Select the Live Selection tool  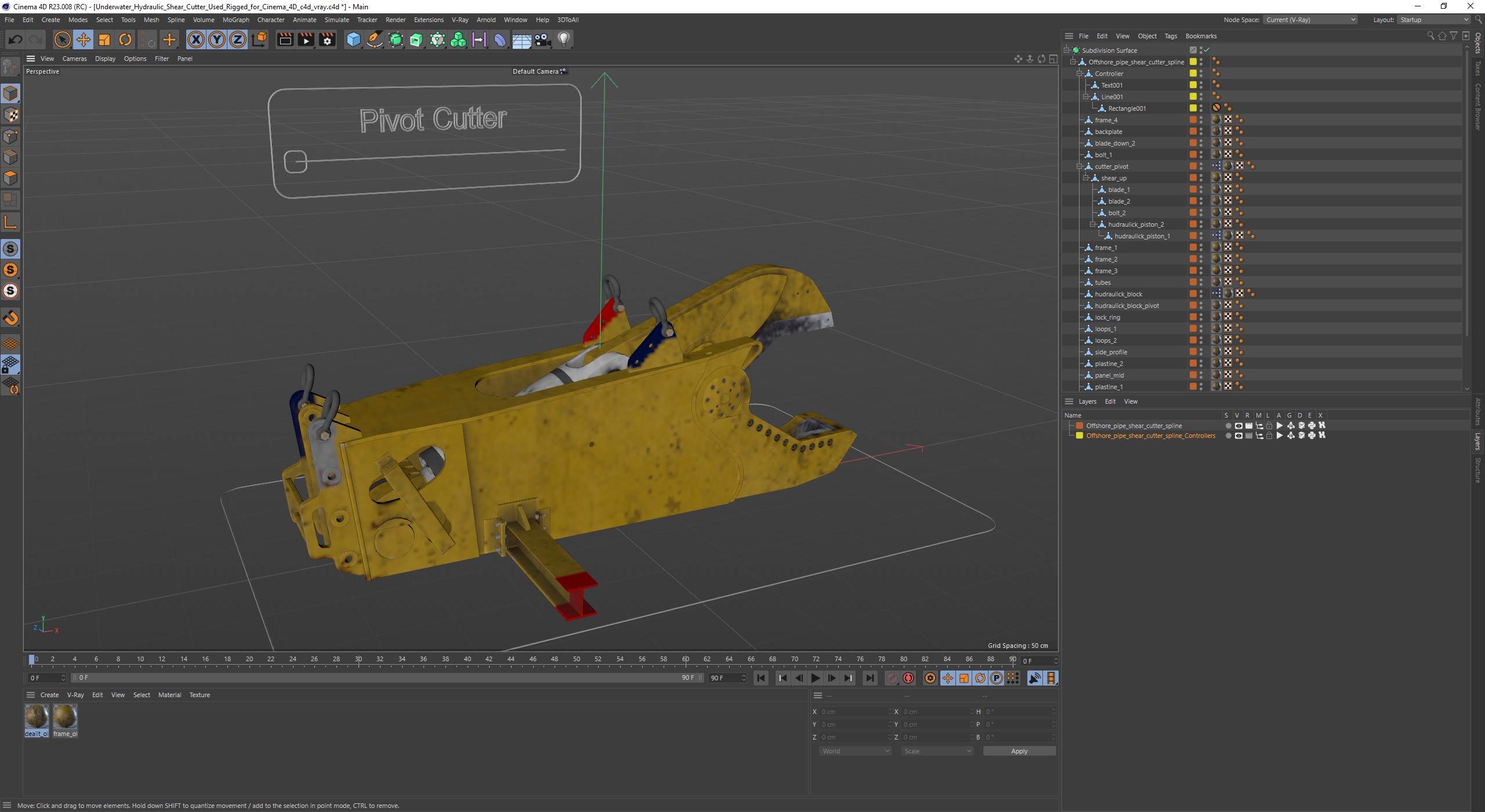coord(62,39)
